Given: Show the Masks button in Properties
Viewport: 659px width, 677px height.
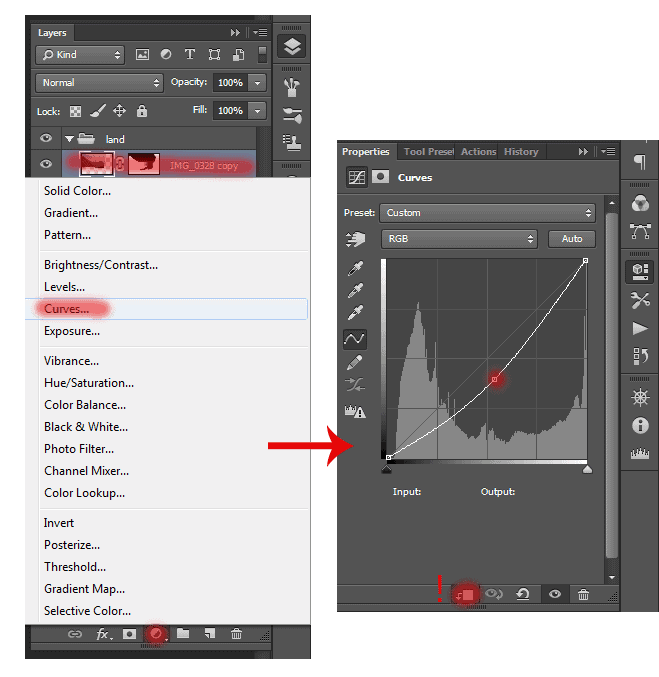Looking at the screenshot, I should 380,177.
